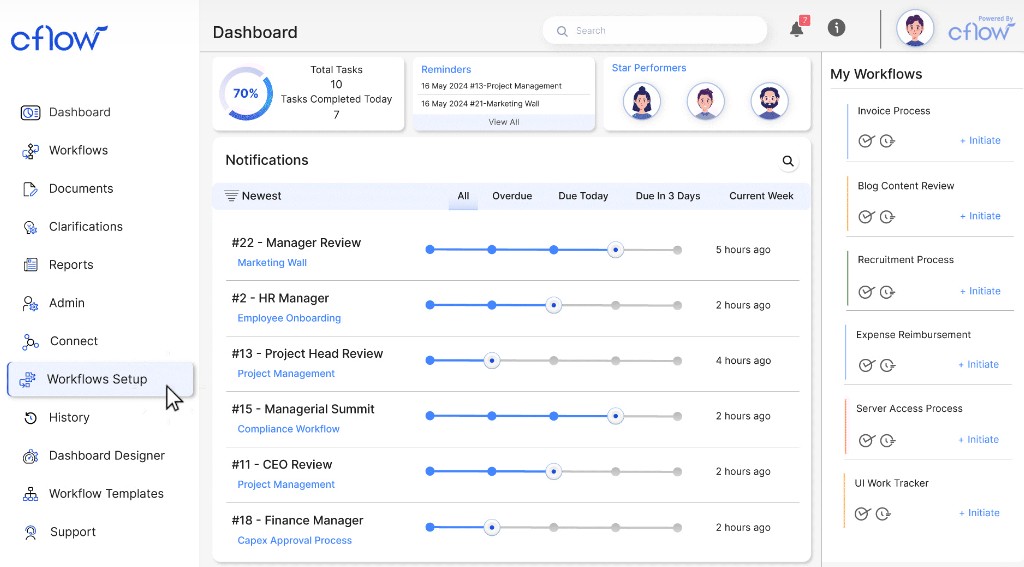Click current step on Project Head Review progress
This screenshot has height=567, width=1024.
pyautogui.click(x=492, y=361)
